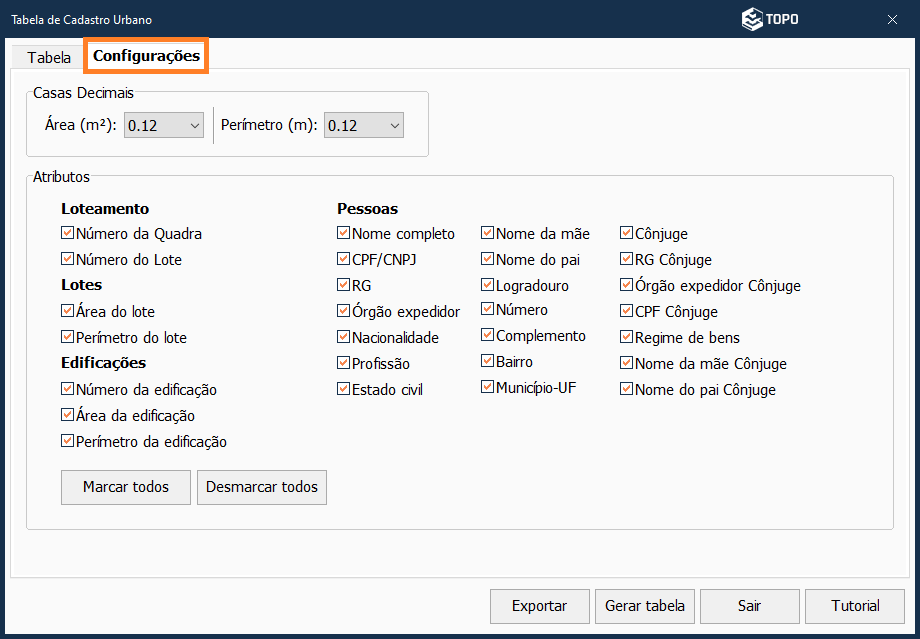Image resolution: width=920 pixels, height=639 pixels.
Task: Click the Marcar todos button
Action: point(126,487)
